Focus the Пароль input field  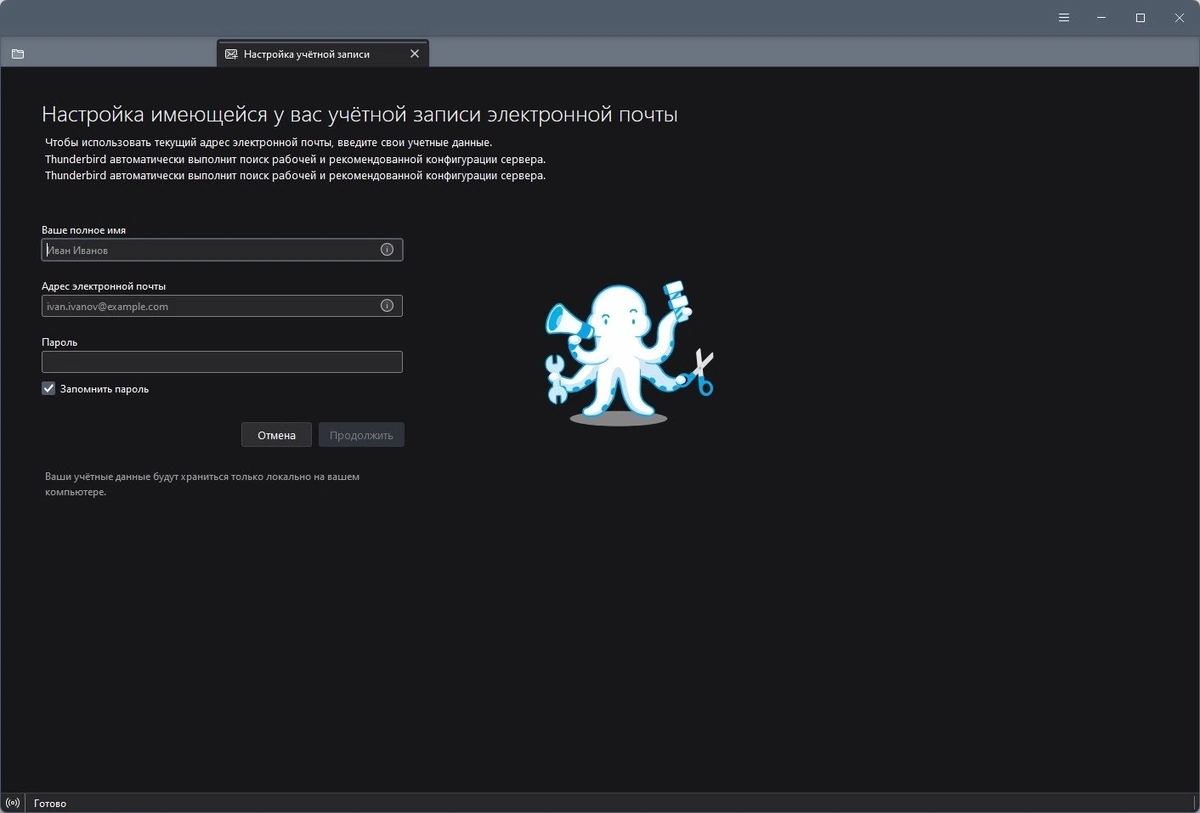222,362
